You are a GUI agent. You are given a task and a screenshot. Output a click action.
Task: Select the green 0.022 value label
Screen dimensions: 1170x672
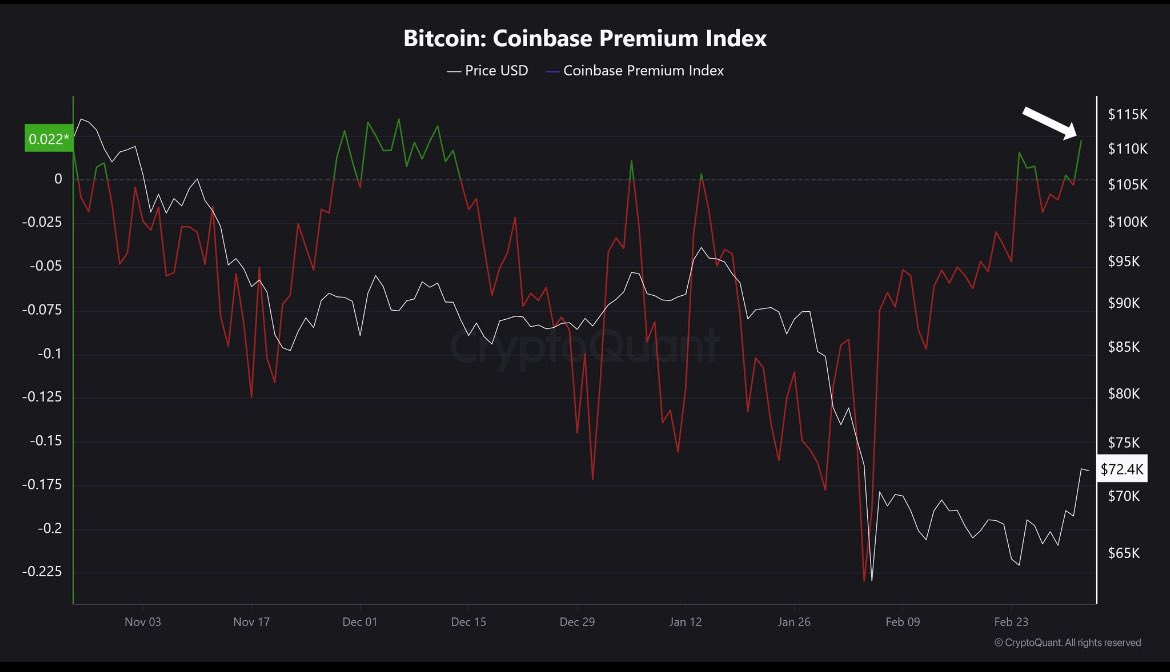coord(47,139)
